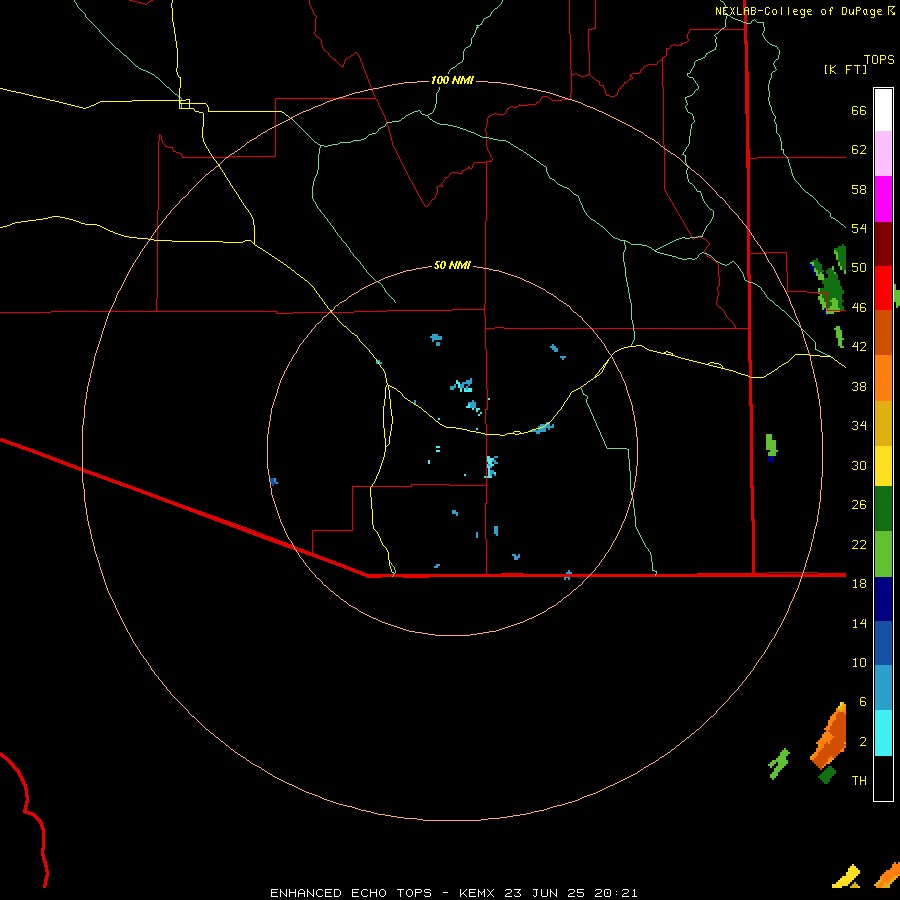Screen dimensions: 900x900
Task: Click the 58 legend value
Action: pyautogui.click(x=859, y=189)
